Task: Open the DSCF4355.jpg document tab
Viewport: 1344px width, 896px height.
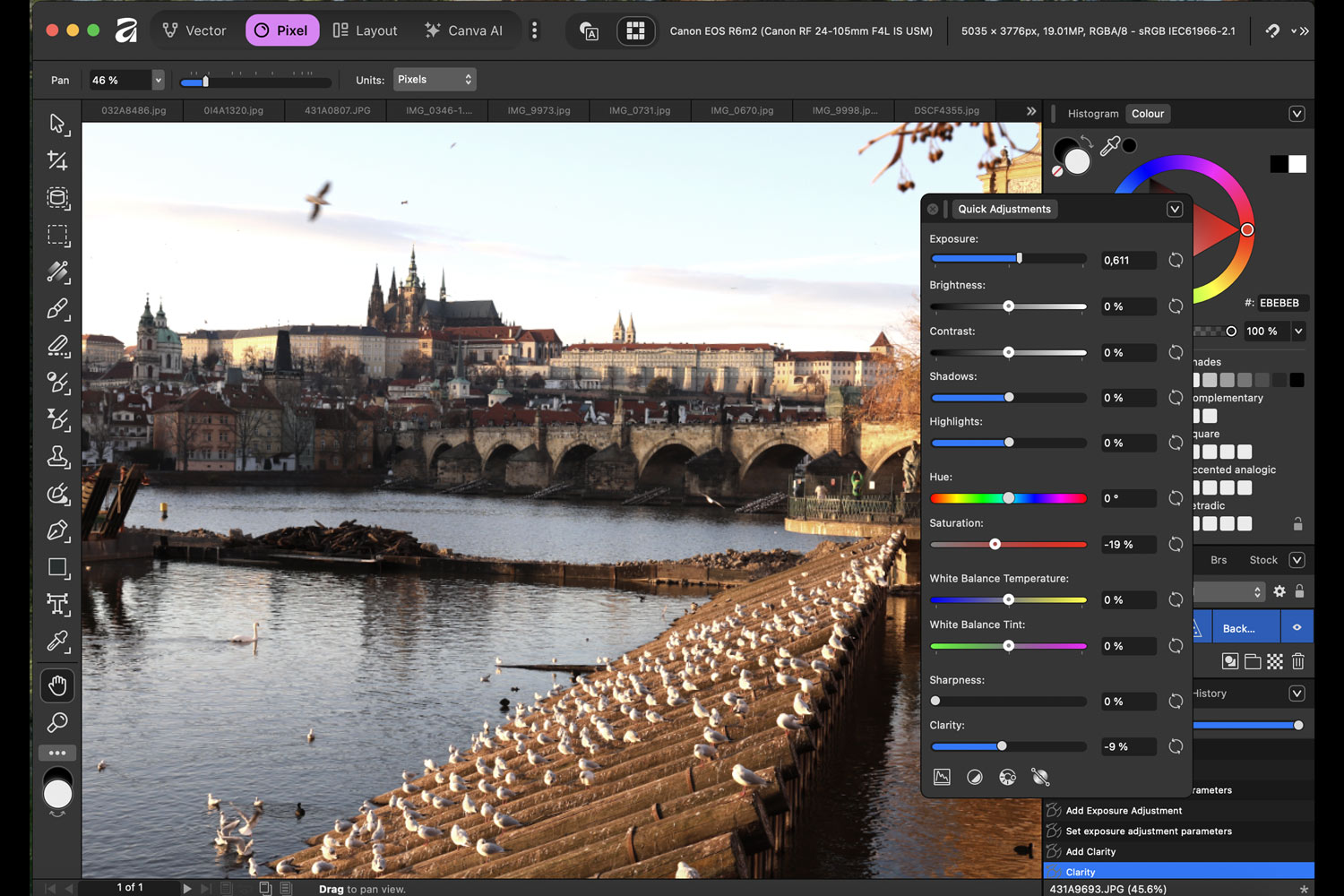Action: tap(944, 109)
